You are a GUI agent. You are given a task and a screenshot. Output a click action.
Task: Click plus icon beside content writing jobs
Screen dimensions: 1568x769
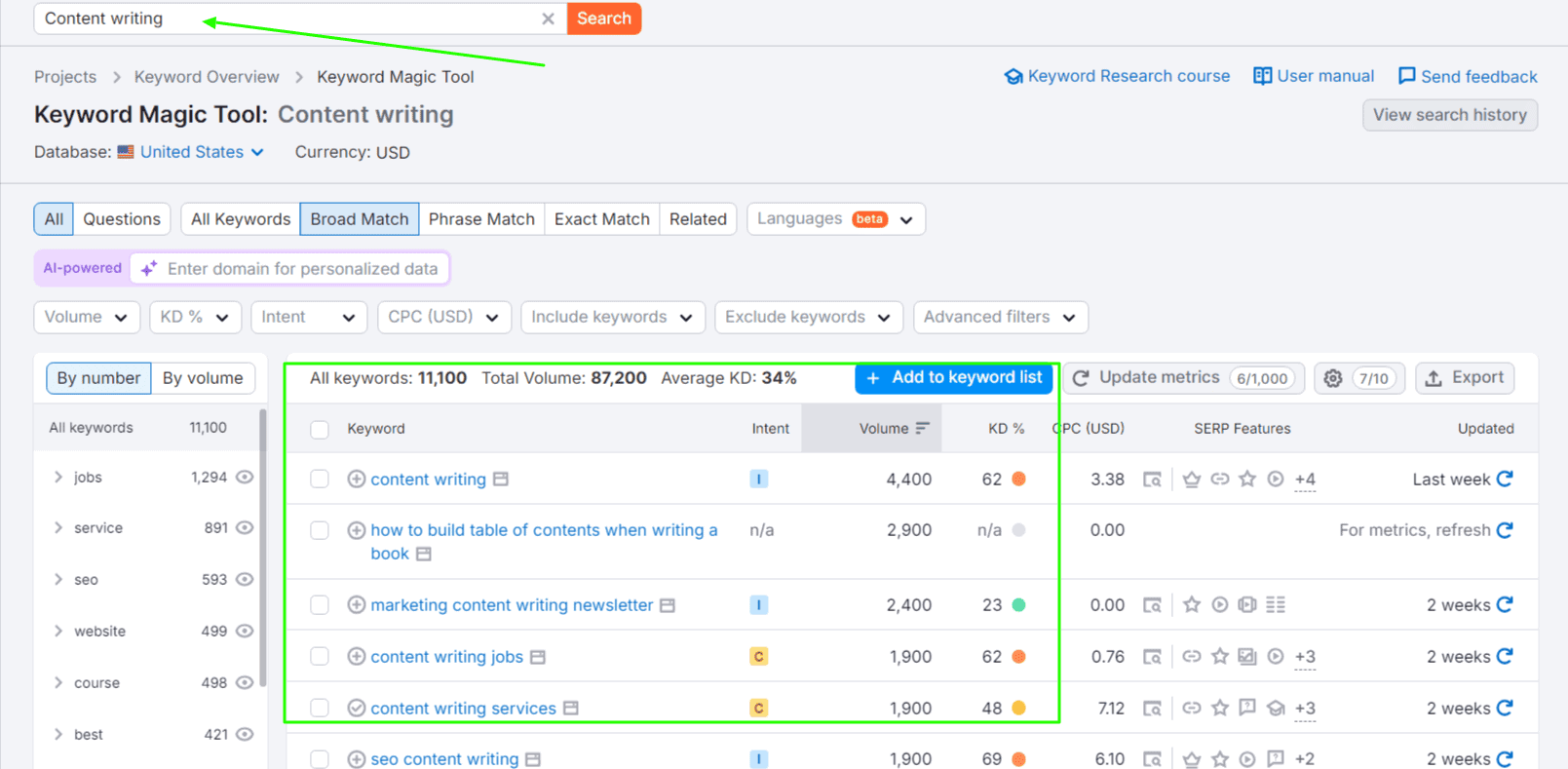357,657
